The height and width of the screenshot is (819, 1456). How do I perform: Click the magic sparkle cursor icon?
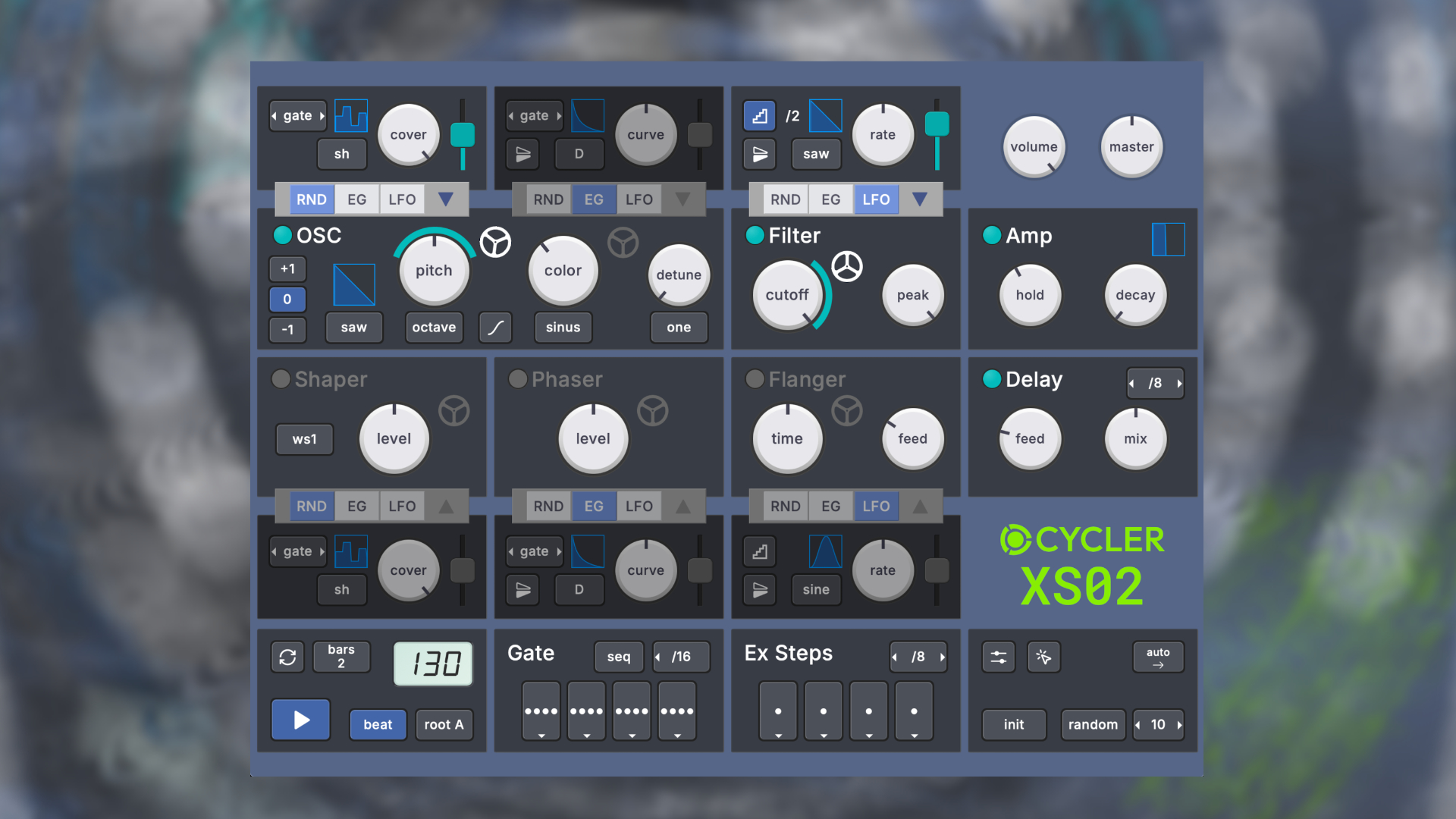[x=1043, y=657]
